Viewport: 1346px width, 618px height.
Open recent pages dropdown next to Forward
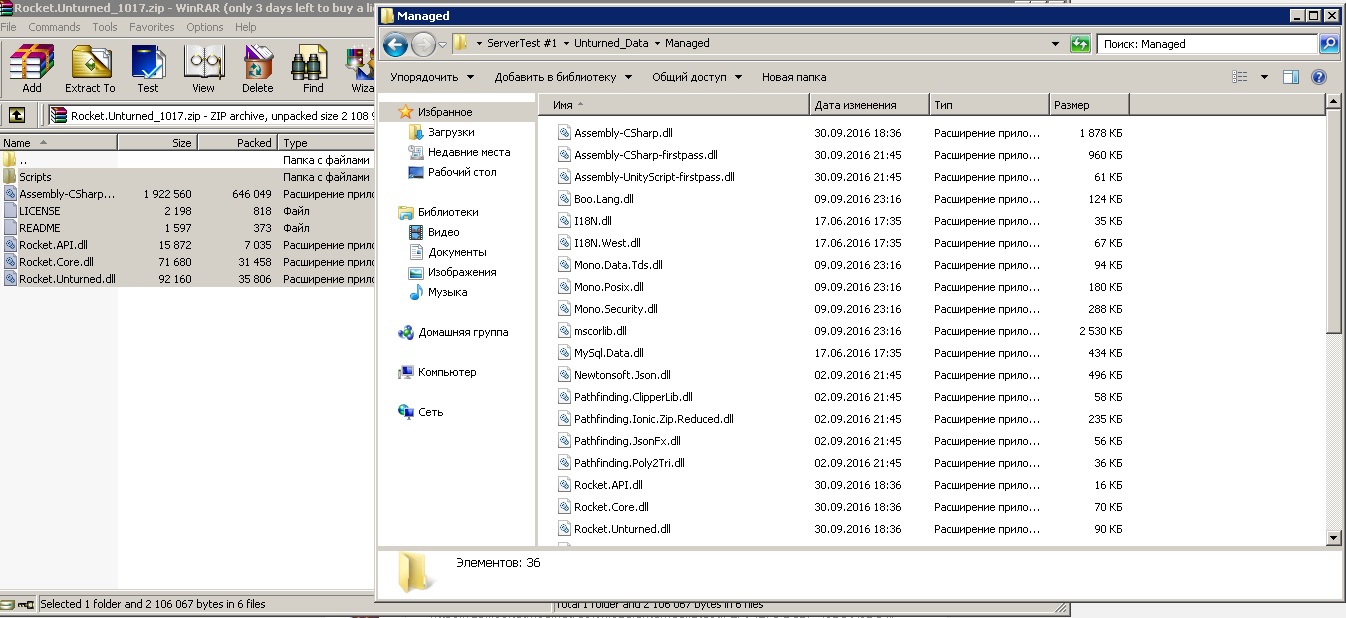pyautogui.click(x=442, y=44)
